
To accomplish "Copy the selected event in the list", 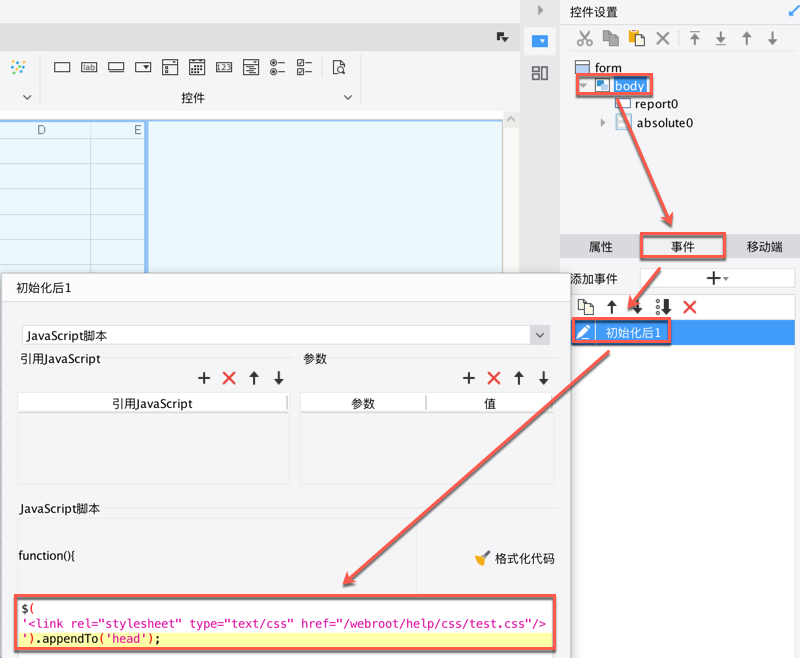I will point(586,307).
